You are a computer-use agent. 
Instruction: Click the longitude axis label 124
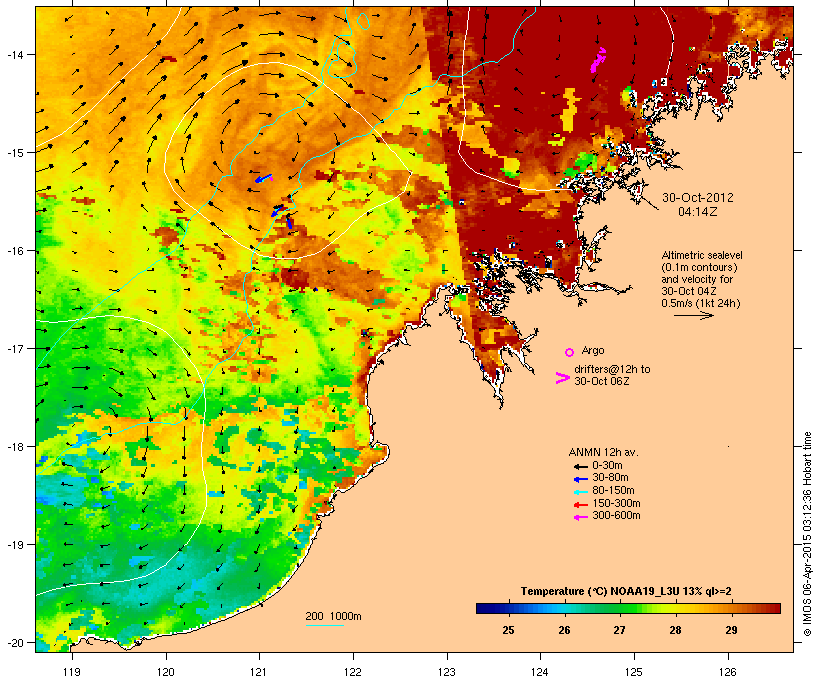click(x=540, y=672)
